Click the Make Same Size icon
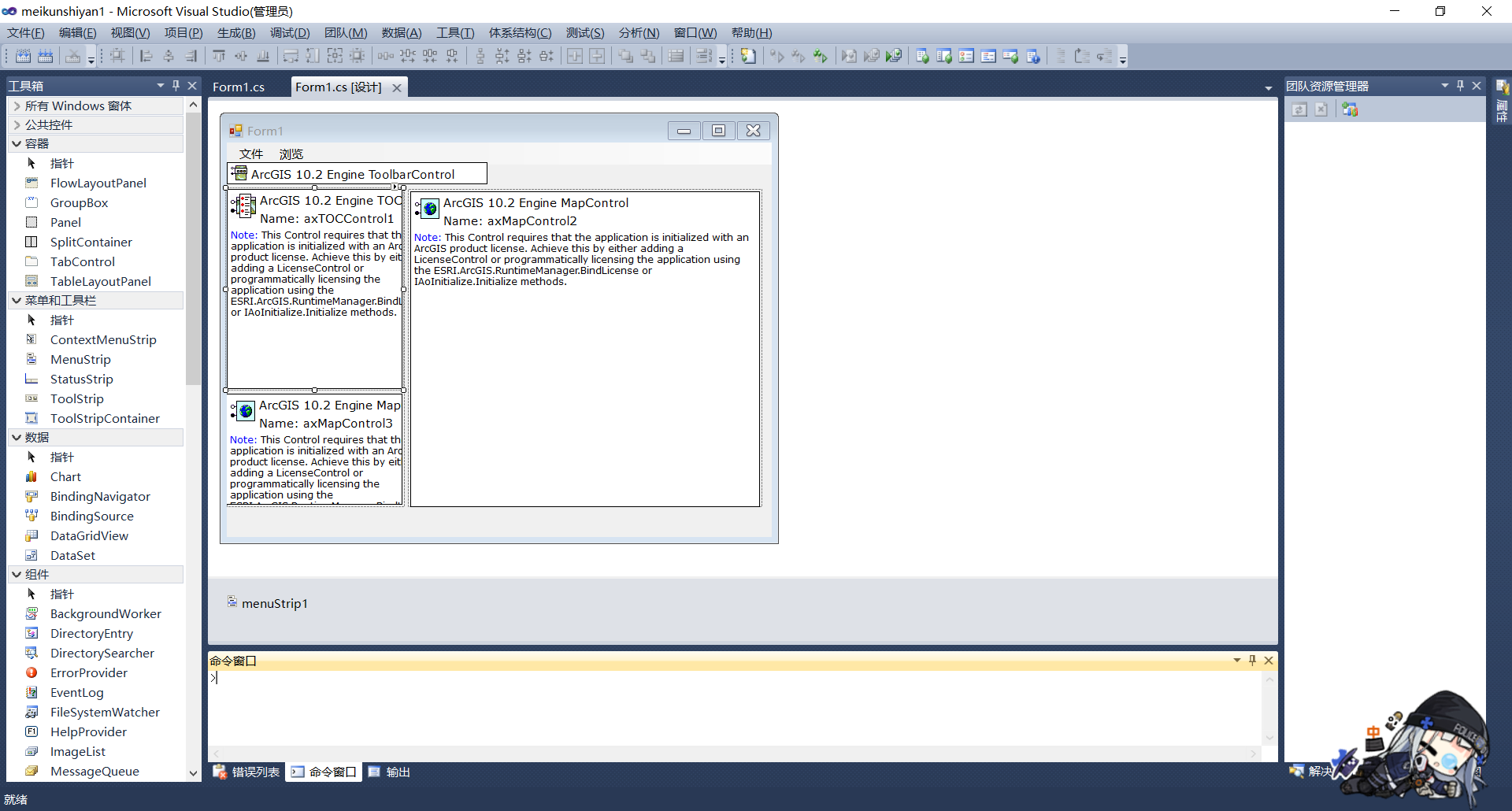Viewport: 1512px width, 811px height. point(335,56)
